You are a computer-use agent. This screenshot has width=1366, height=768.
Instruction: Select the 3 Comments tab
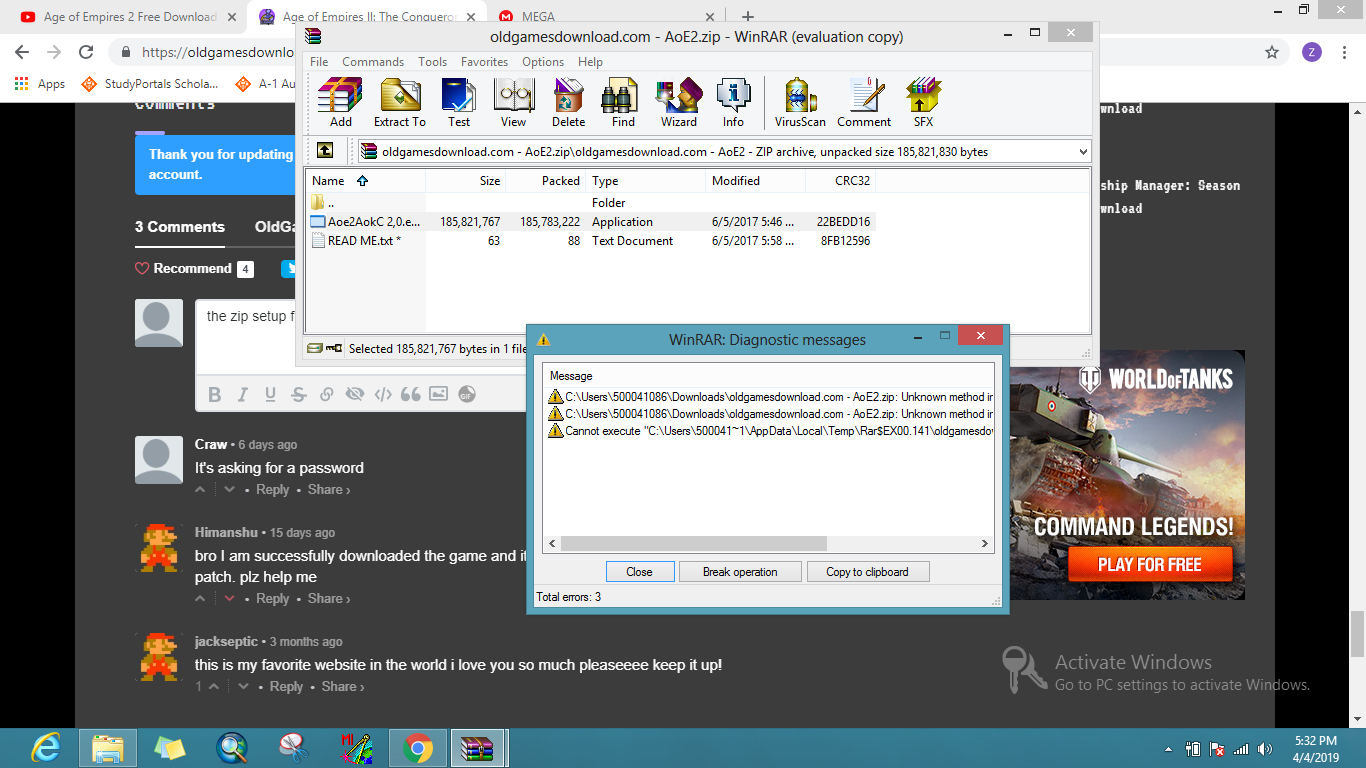click(x=180, y=227)
